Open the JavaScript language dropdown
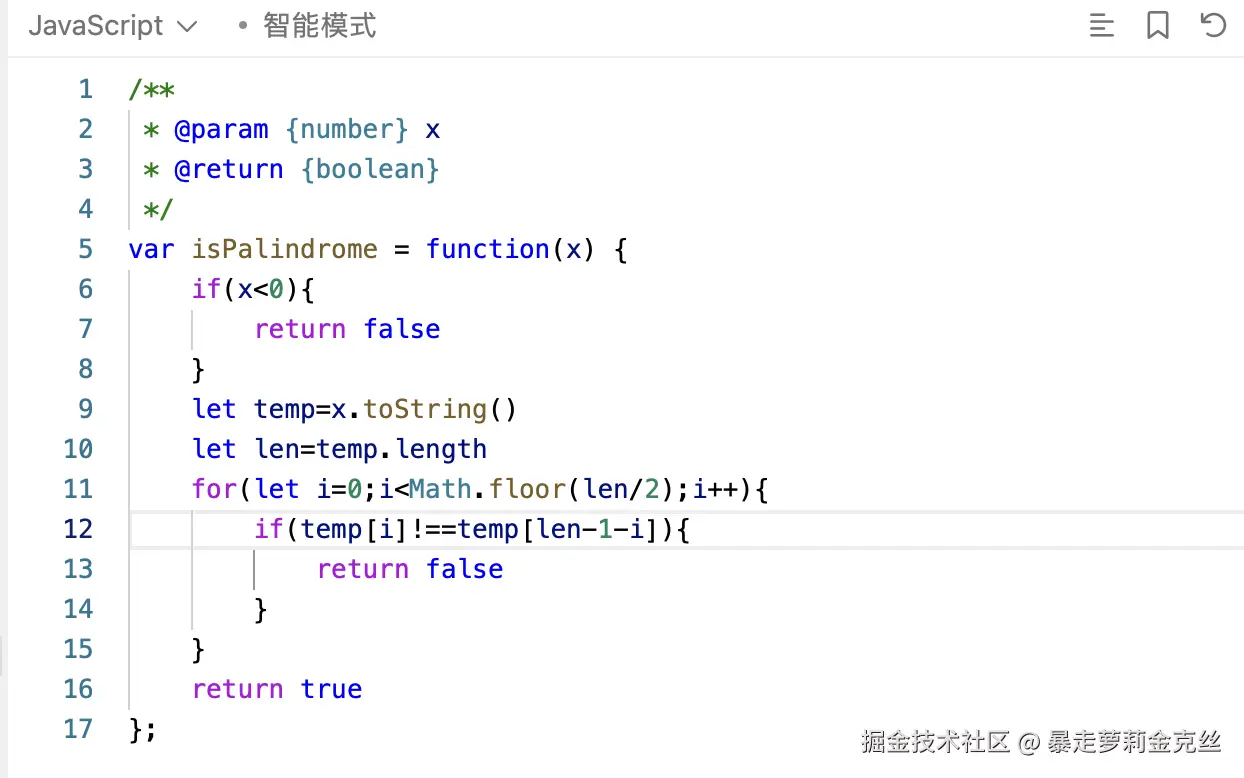The image size is (1244, 778). (96, 26)
